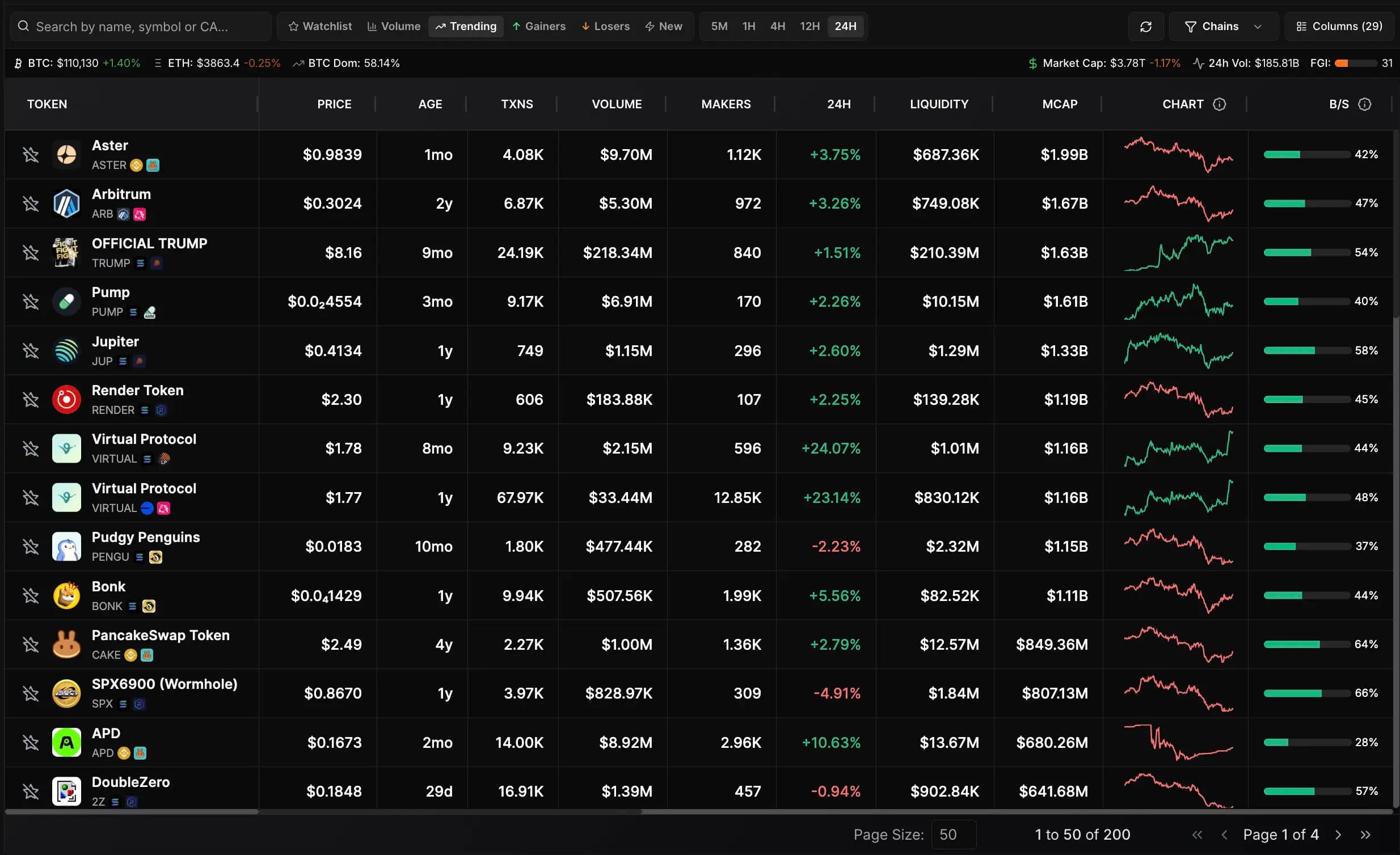Screen dimensions: 1400x855
Task: Click the Aster token logo
Action: point(66,154)
